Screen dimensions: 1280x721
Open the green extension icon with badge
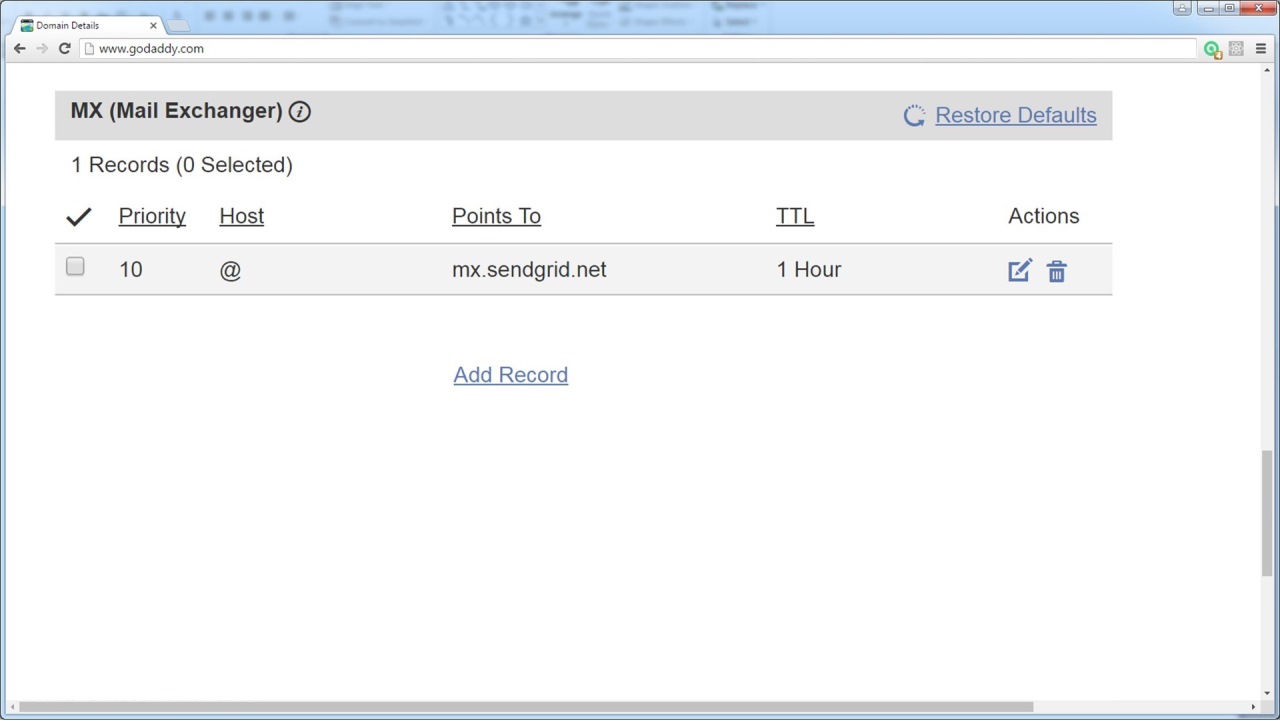1213,49
